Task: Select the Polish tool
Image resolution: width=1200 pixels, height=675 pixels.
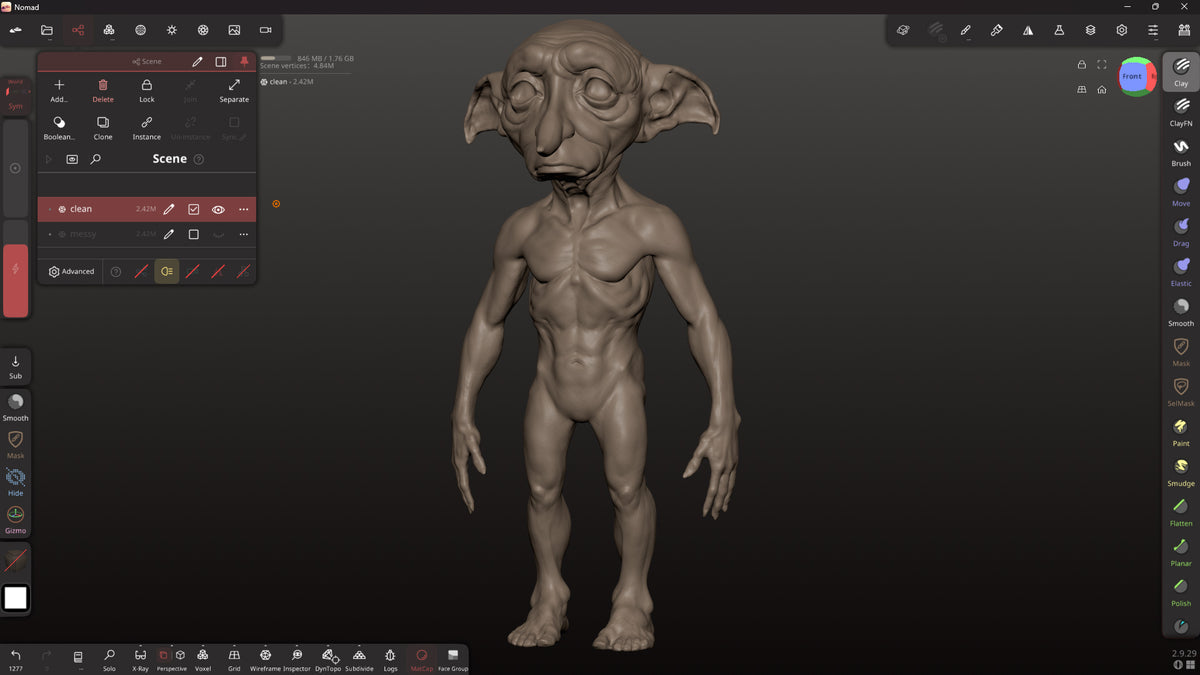Action: coord(1181,592)
